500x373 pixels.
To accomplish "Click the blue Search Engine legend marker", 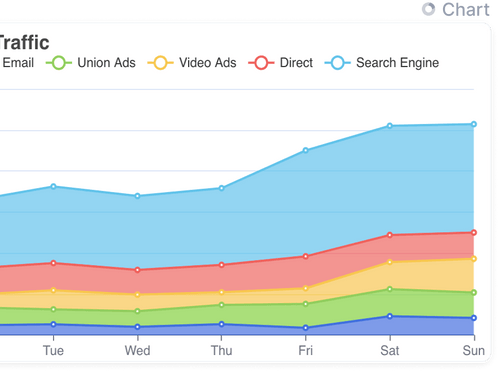I will click(338, 63).
